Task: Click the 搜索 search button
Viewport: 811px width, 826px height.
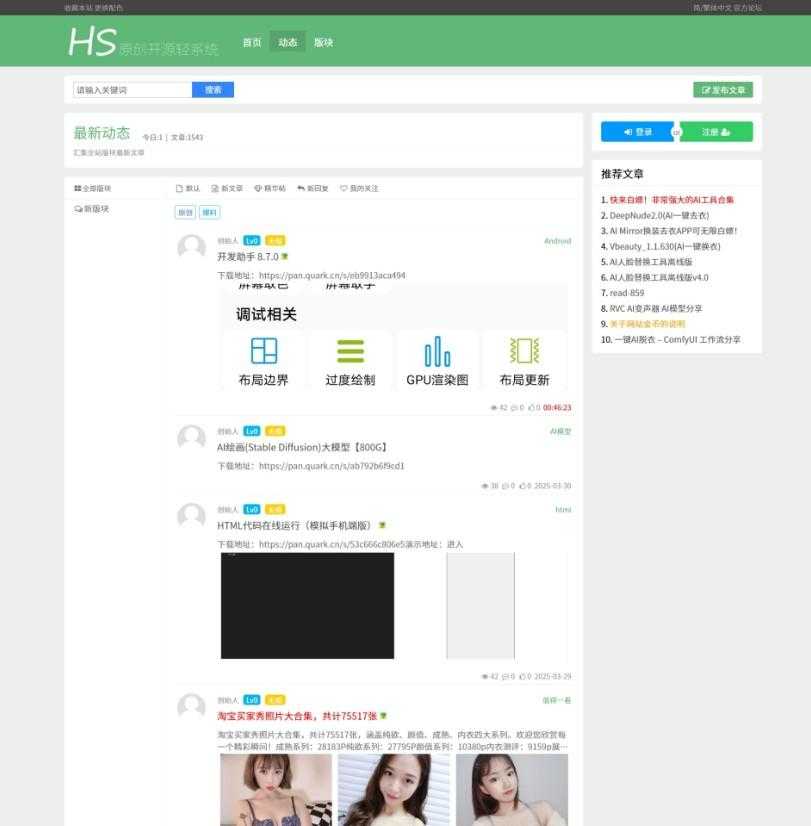Action: (x=215, y=89)
